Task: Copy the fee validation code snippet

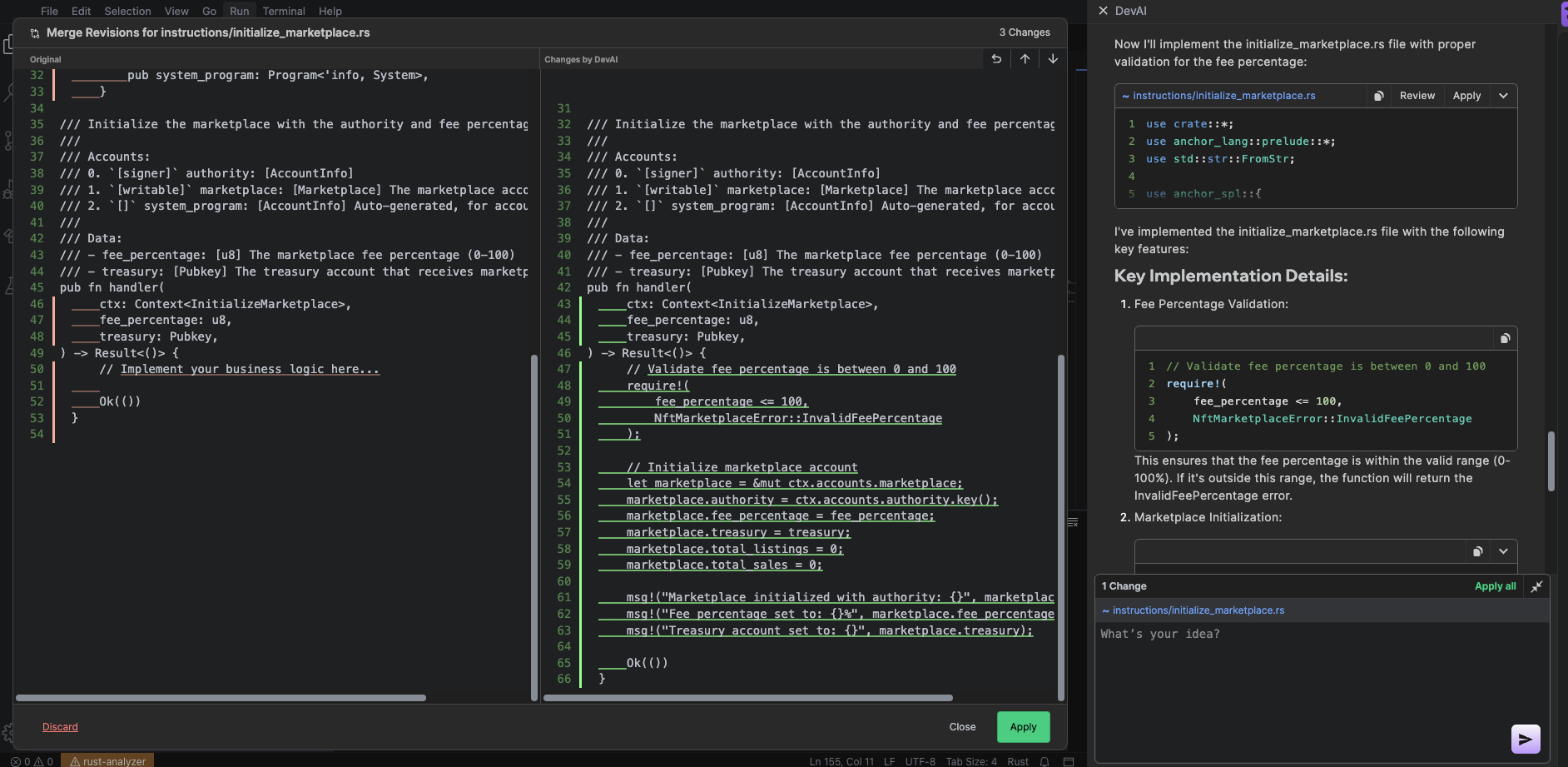Action: pos(1505,338)
